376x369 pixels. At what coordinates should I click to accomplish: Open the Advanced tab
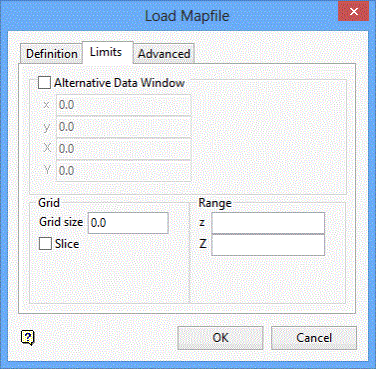coord(164,54)
